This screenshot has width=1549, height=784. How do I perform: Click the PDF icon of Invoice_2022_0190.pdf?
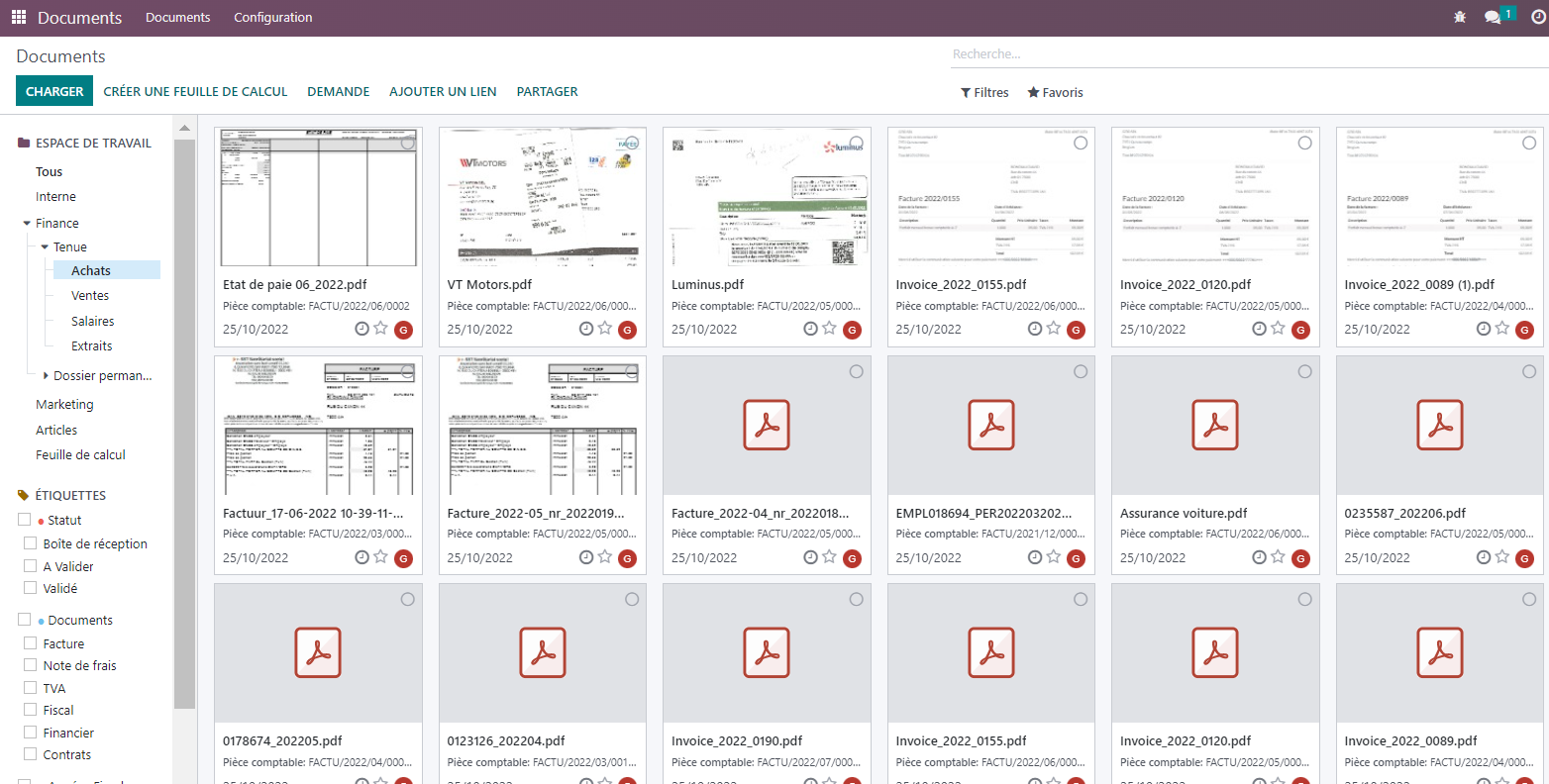767,652
